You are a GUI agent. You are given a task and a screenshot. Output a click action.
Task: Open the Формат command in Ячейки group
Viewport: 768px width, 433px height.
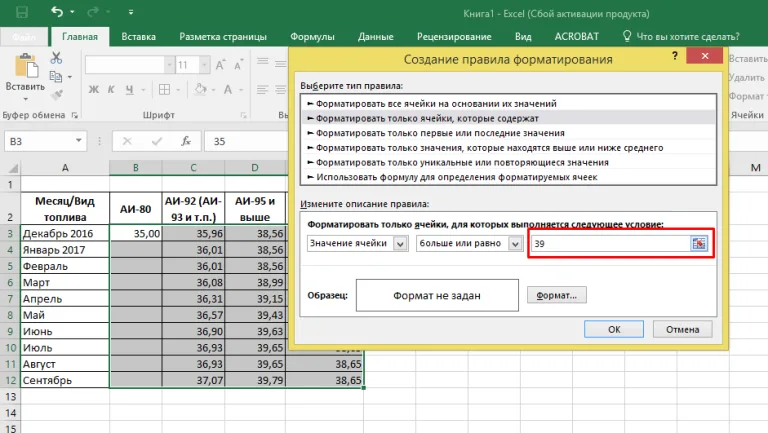pos(747,96)
